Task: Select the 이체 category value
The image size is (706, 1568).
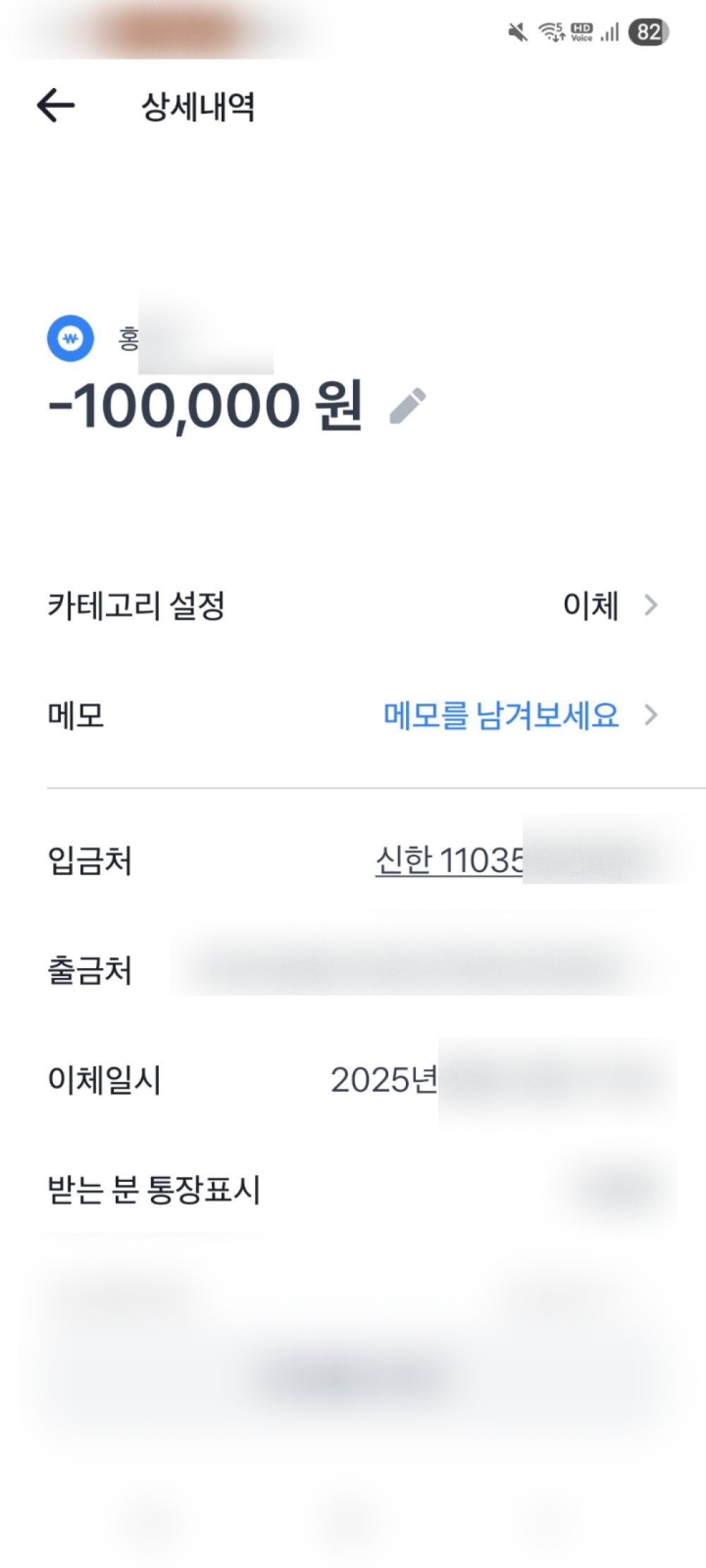Action: pyautogui.click(x=590, y=605)
